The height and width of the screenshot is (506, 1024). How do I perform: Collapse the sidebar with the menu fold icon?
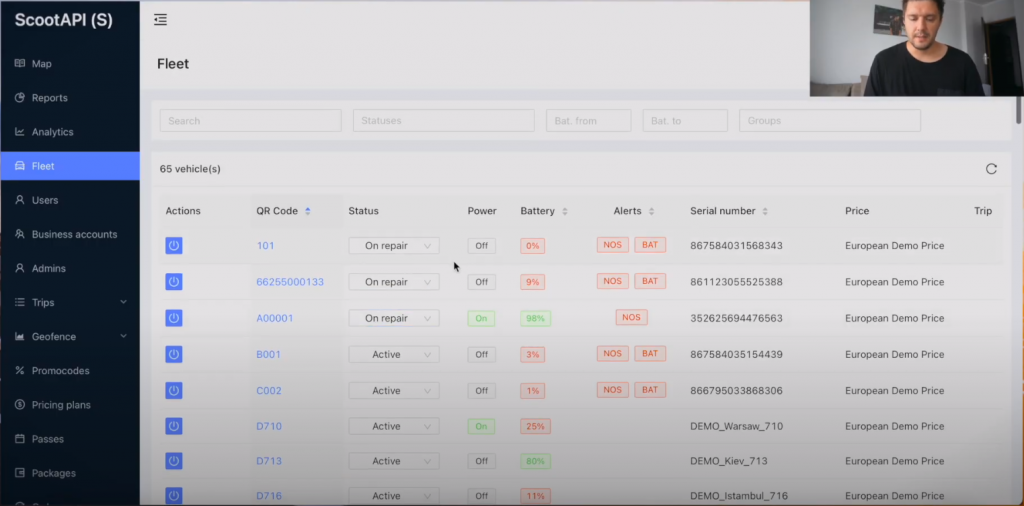click(160, 19)
